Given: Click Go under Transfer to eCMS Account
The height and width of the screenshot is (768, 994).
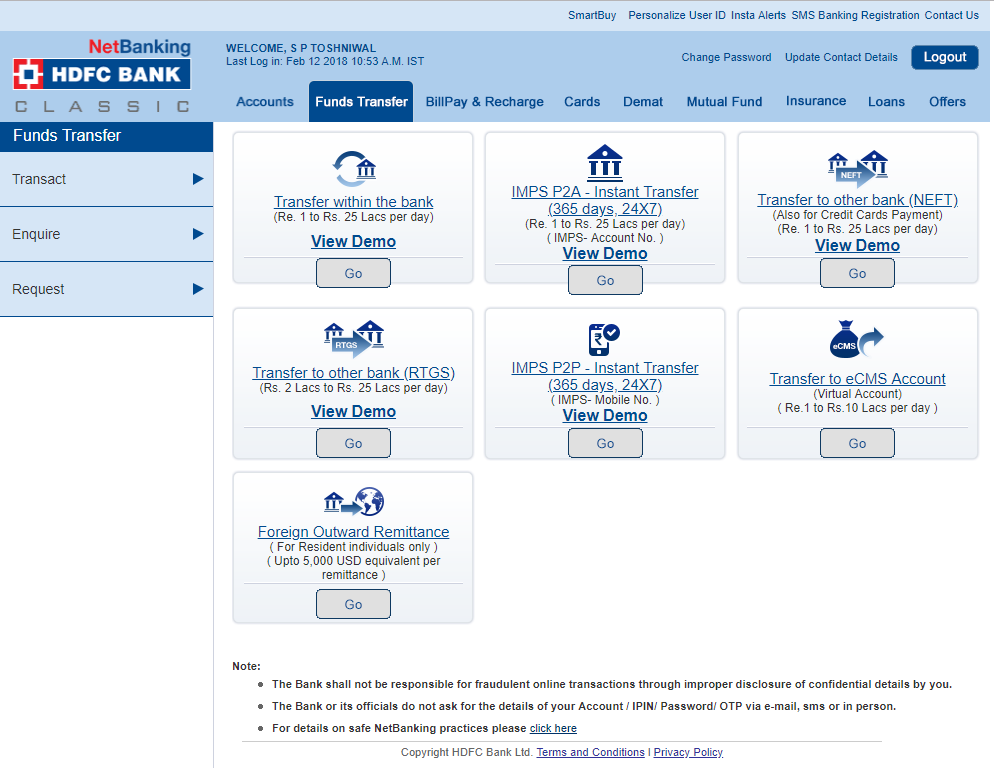Looking at the screenshot, I should pos(857,443).
